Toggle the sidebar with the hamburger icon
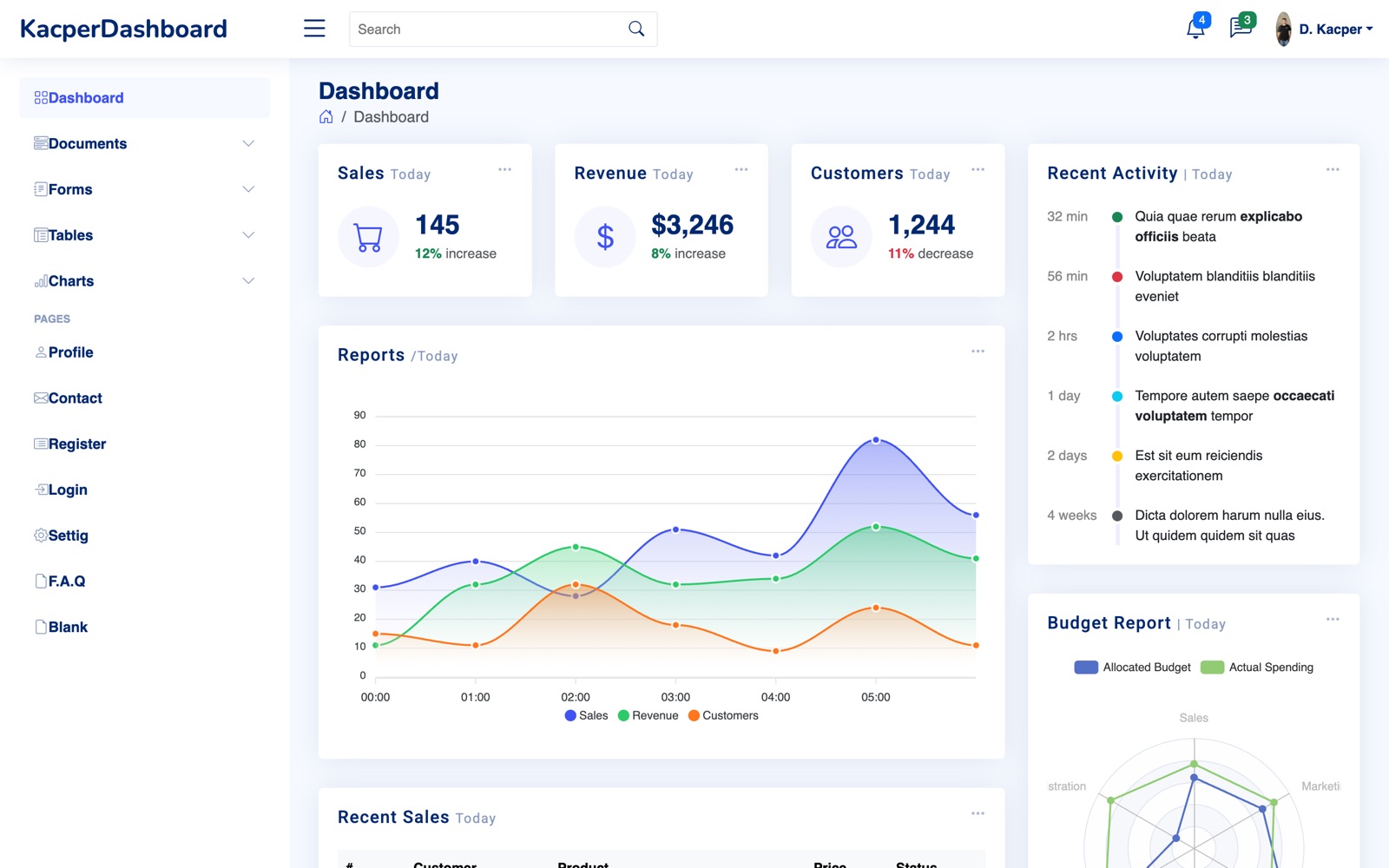The width and height of the screenshot is (1389, 868). click(x=314, y=29)
